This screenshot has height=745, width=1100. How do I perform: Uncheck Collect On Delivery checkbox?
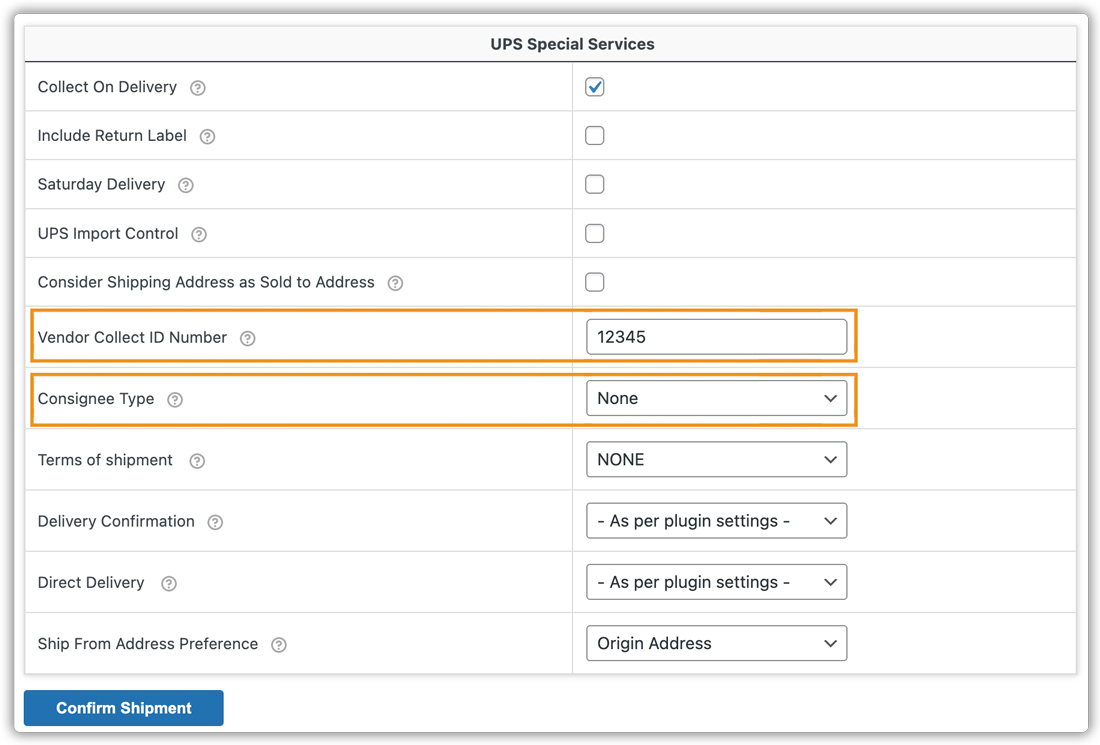coord(594,87)
